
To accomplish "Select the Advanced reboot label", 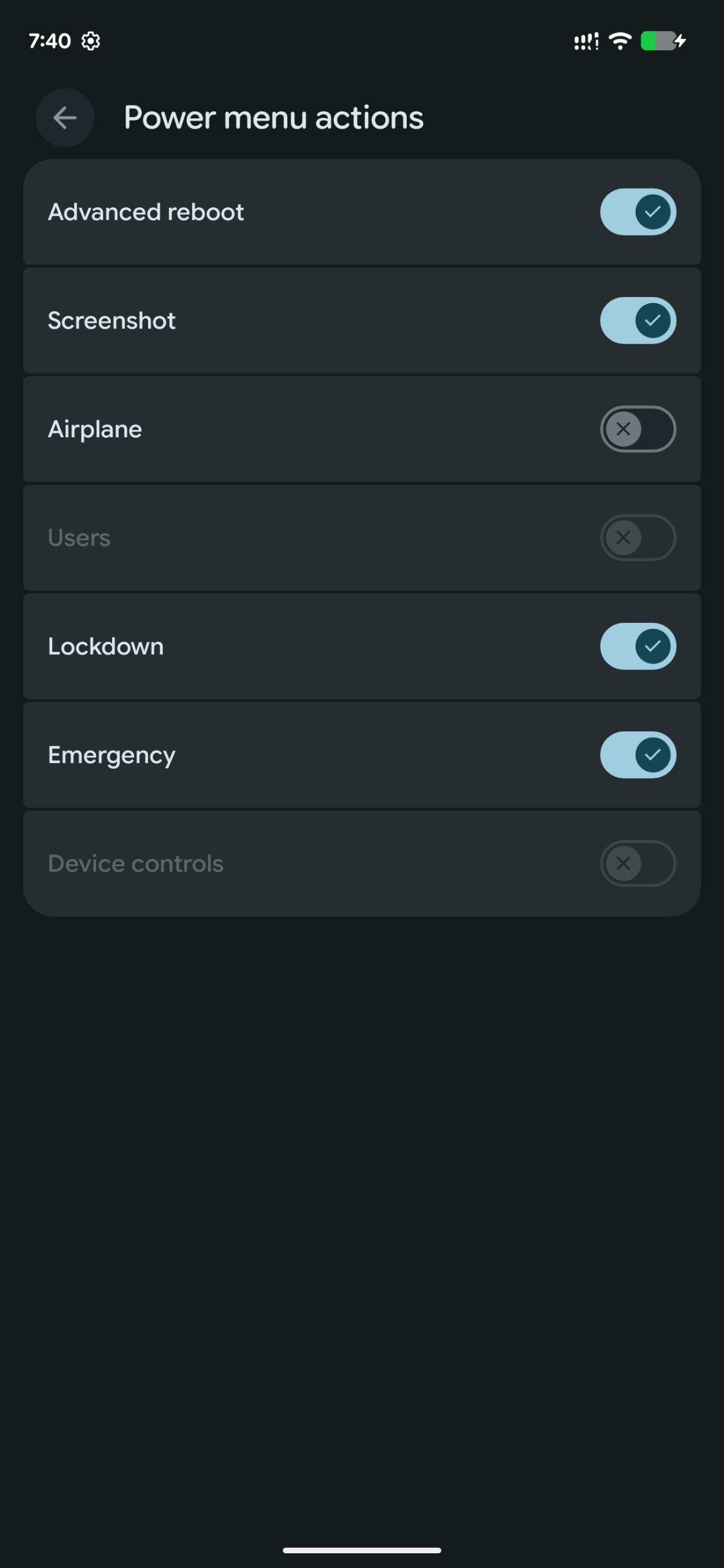I will (x=146, y=212).
